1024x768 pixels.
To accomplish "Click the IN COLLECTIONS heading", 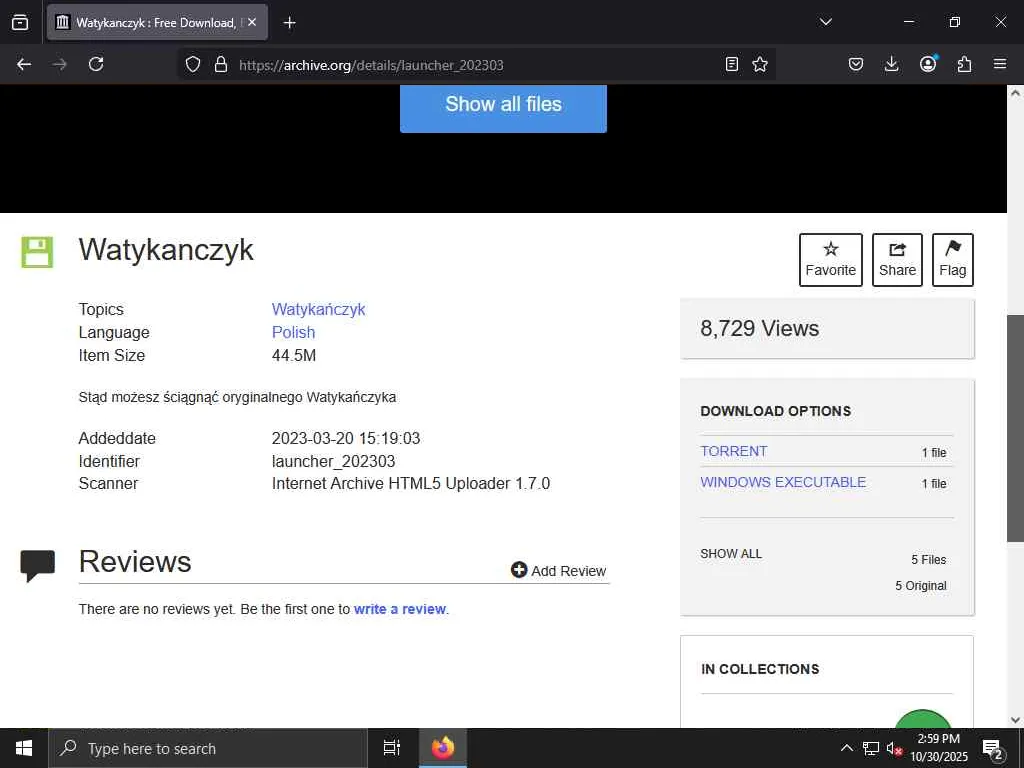I will click(760, 669).
